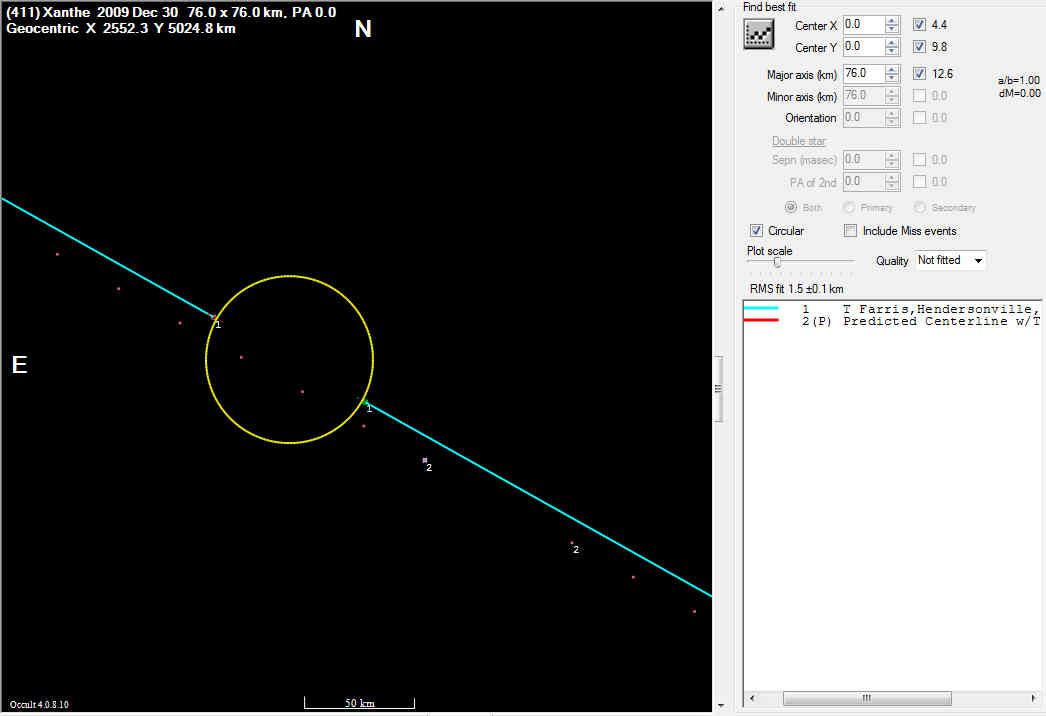Click the observer list horizontal scrollbar thumb
This screenshot has width=1046, height=716.
click(867, 698)
